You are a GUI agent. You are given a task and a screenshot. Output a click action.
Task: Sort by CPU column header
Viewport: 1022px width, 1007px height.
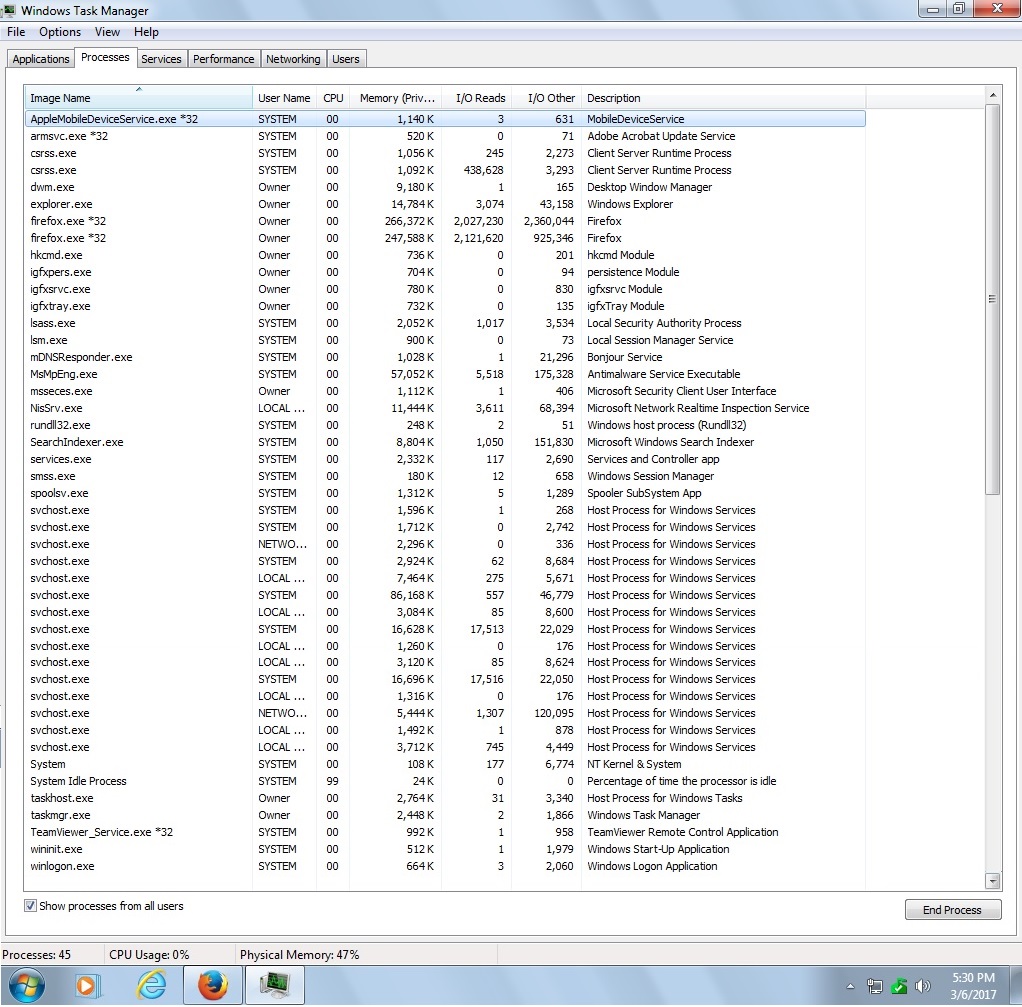click(333, 98)
